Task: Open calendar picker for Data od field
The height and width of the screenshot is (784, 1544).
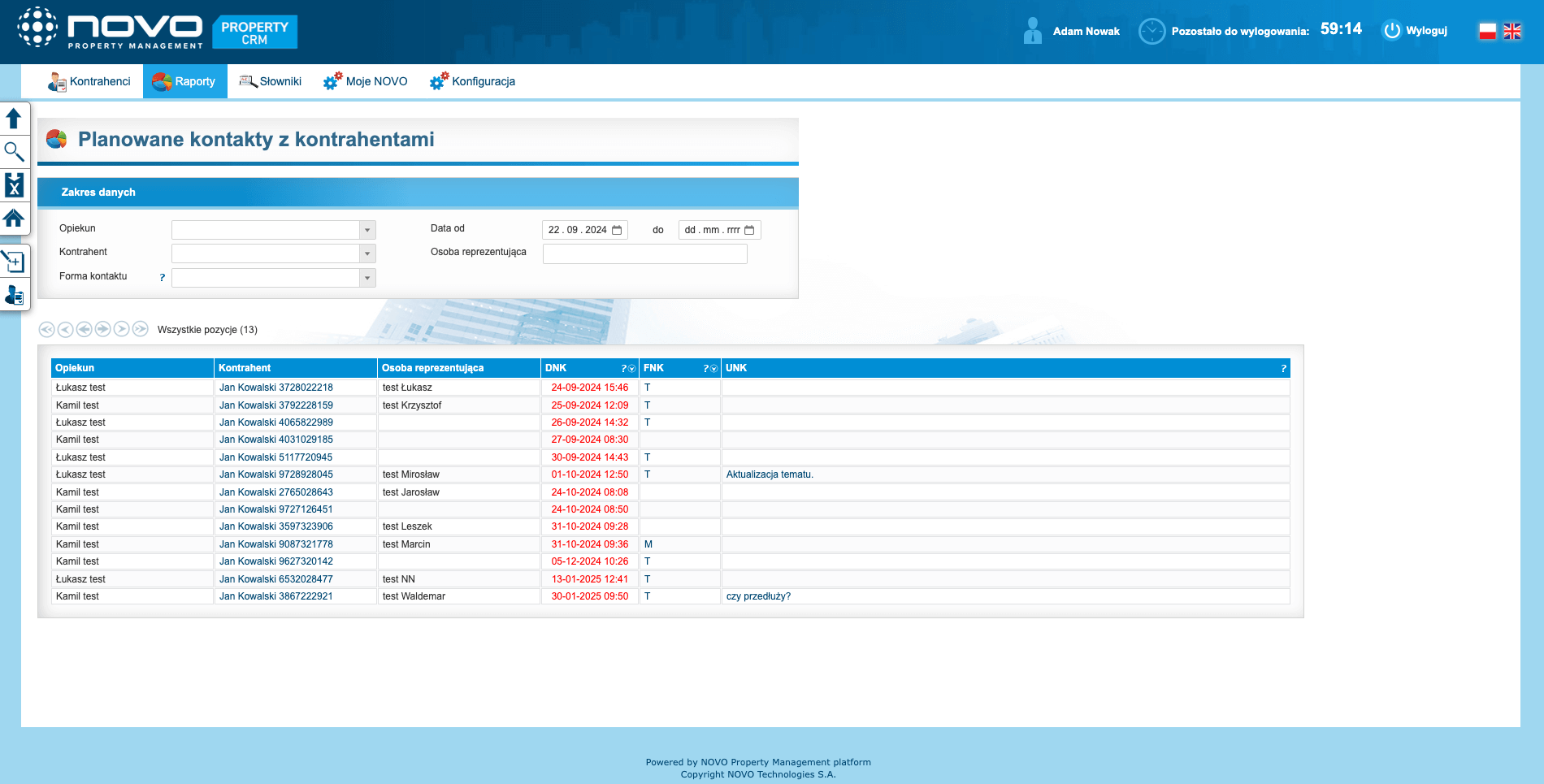Action: [617, 230]
